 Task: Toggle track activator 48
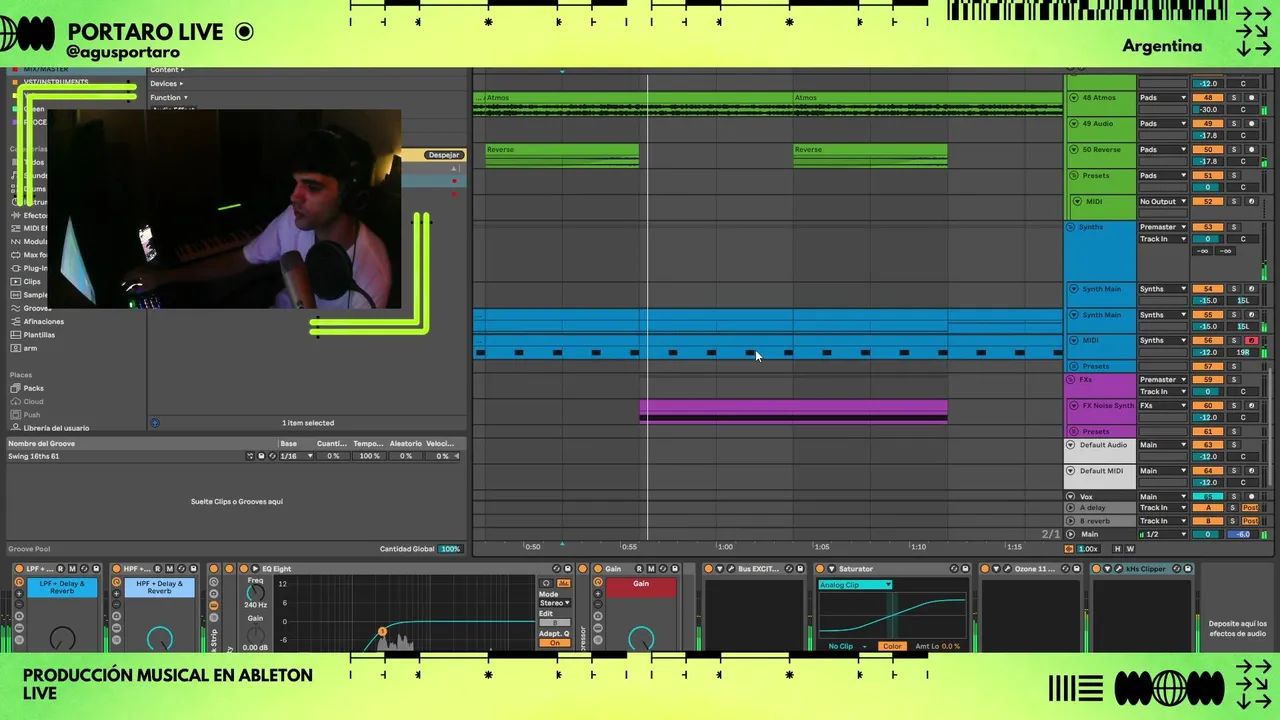pos(1208,98)
